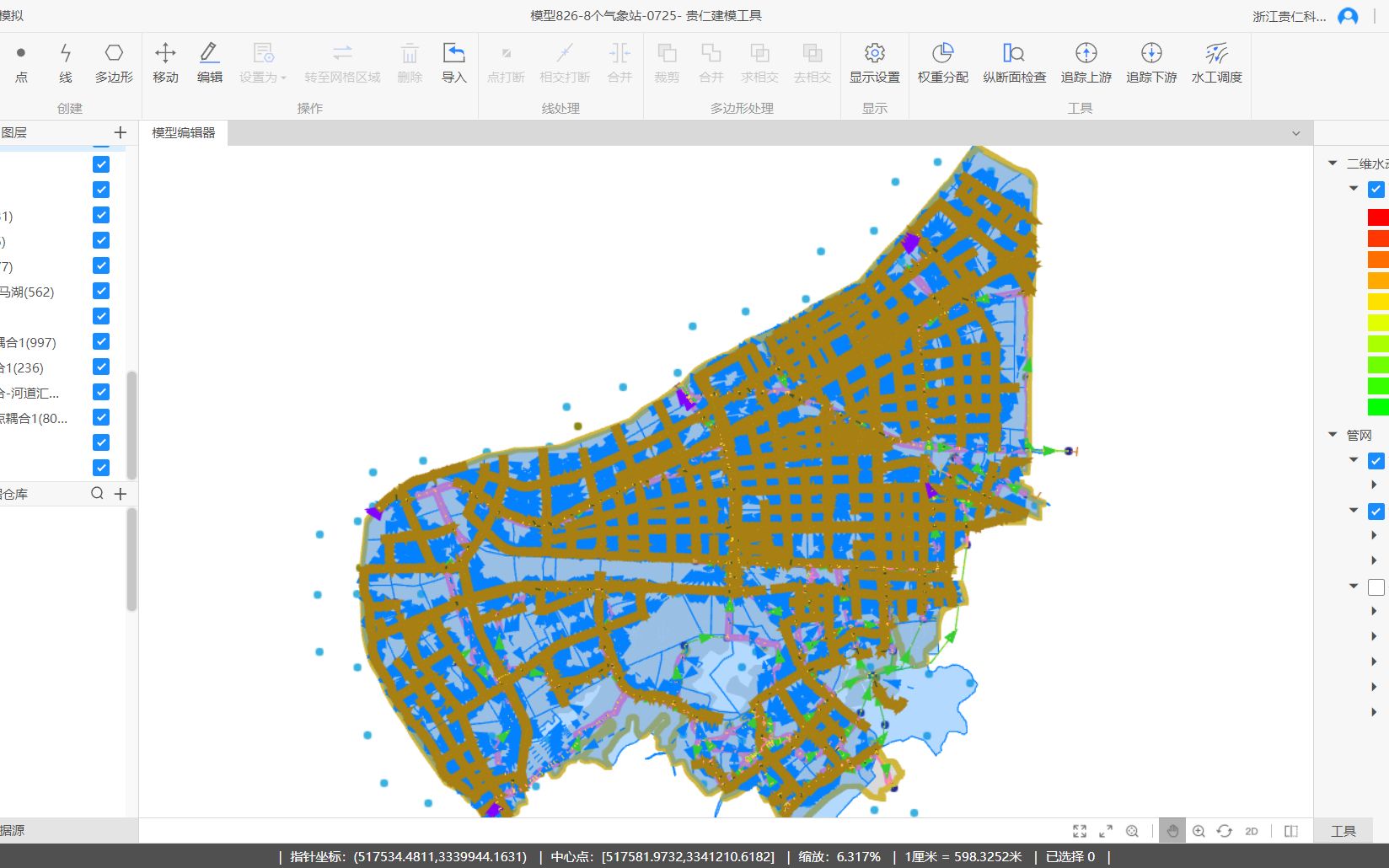Uncheck the 1(236) layer checkbox
Image resolution: width=1389 pixels, height=868 pixels.
pos(101,367)
